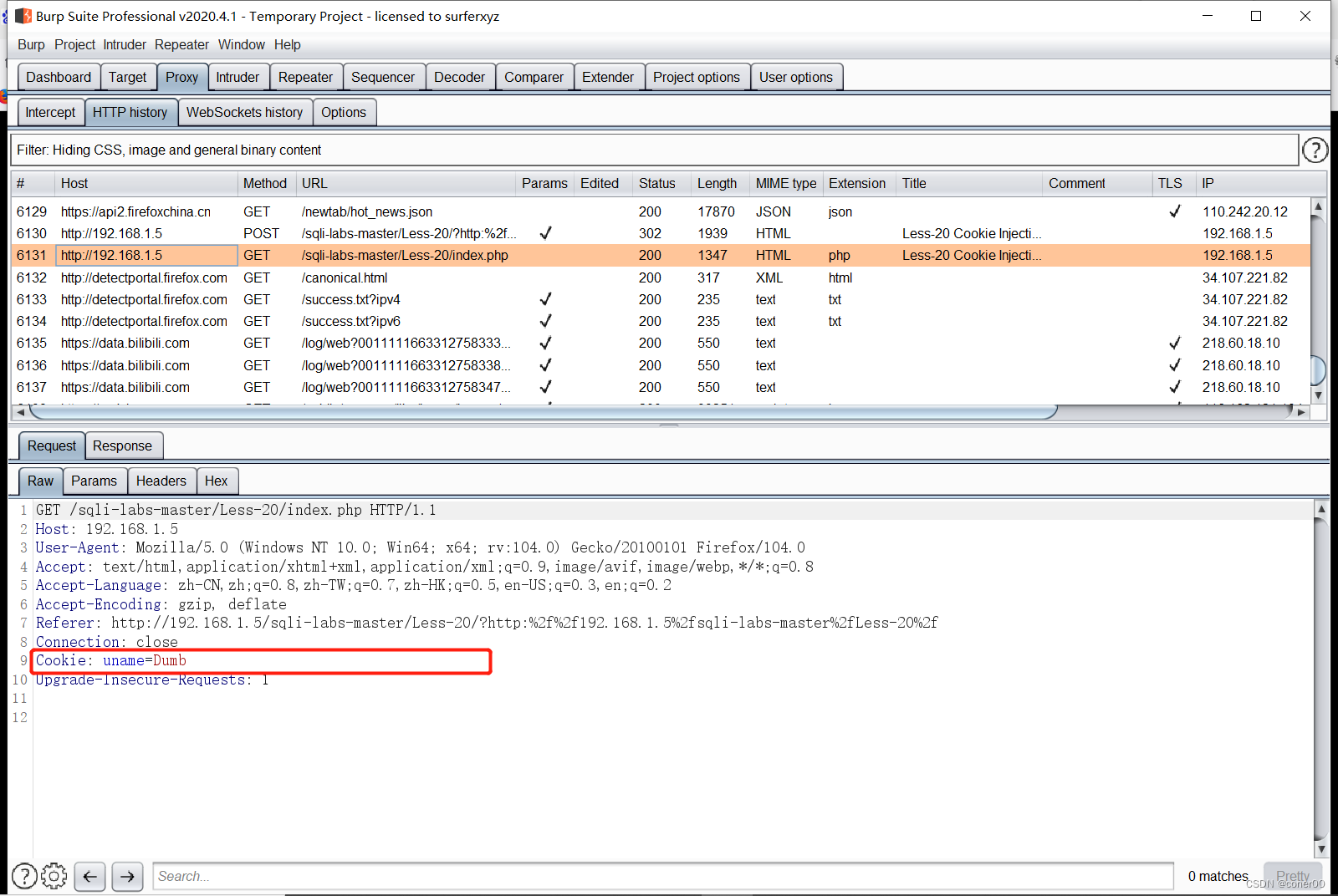Open the Decoder tab
The image size is (1338, 896).
point(459,77)
